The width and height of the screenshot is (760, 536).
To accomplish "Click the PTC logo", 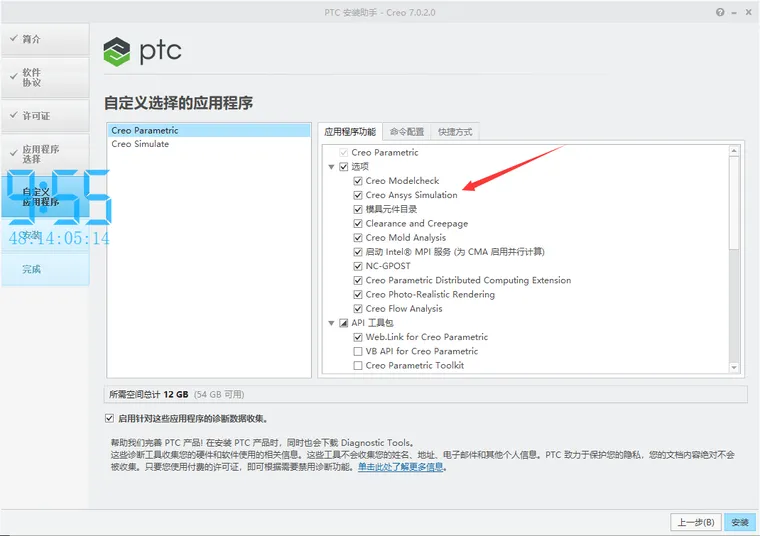I will 142,51.
